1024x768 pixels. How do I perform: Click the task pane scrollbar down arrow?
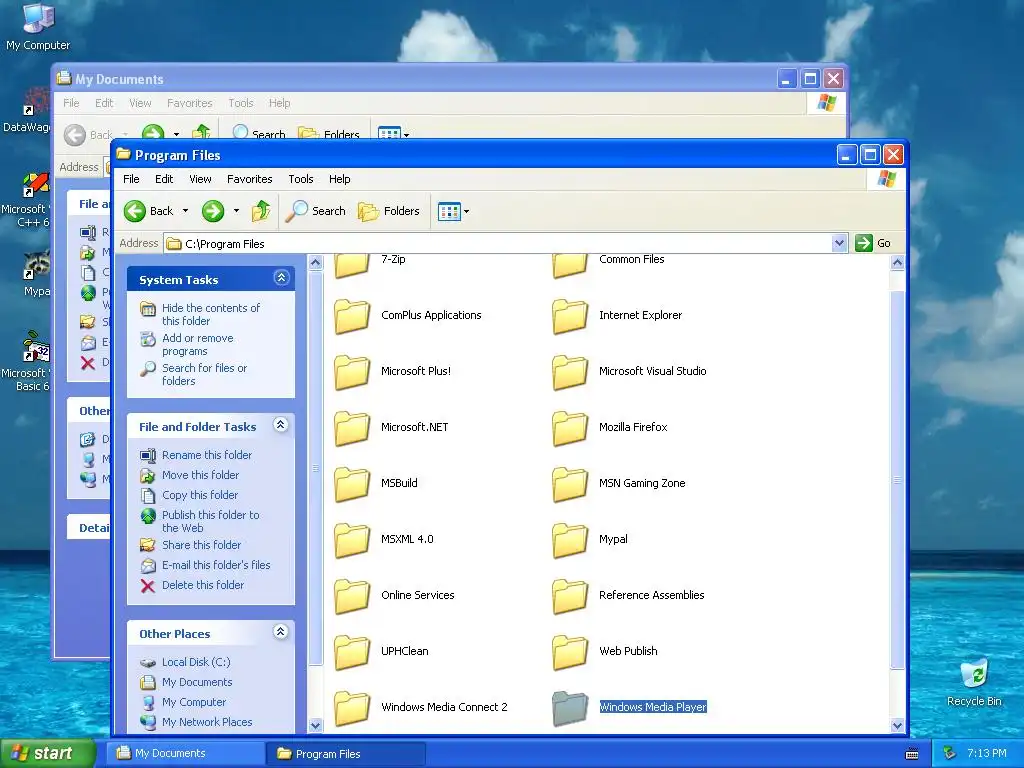(315, 725)
